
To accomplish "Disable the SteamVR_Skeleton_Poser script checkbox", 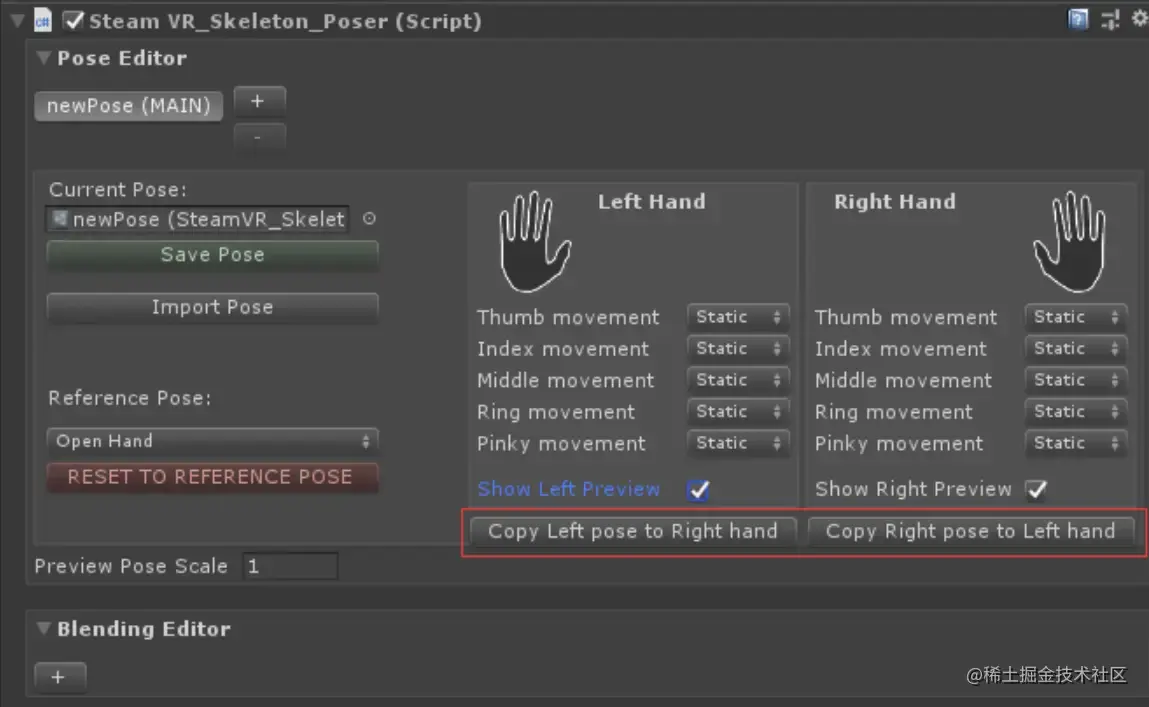I will (73, 21).
